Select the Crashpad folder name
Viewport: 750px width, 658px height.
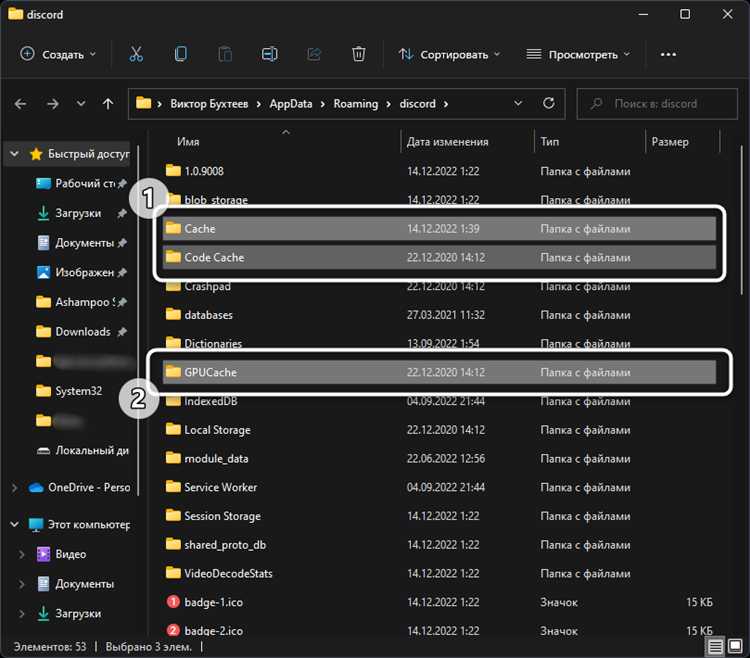coord(208,286)
